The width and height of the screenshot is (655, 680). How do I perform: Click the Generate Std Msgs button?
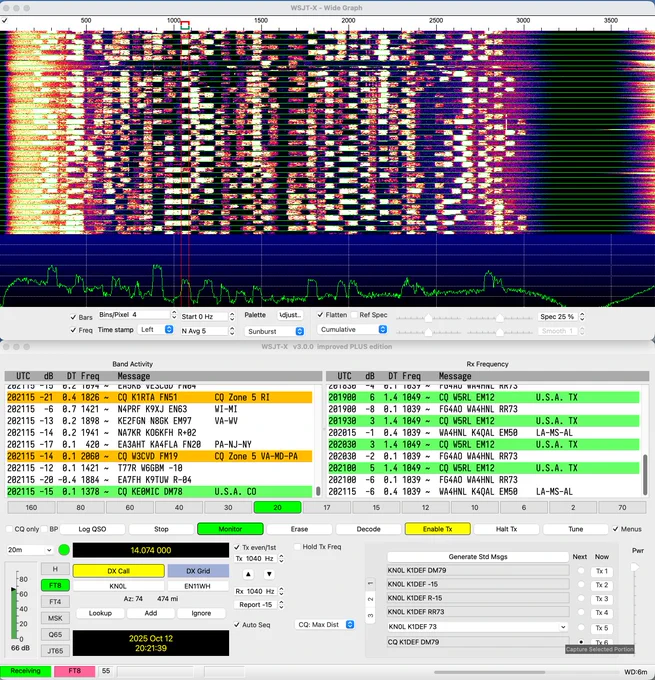click(478, 557)
